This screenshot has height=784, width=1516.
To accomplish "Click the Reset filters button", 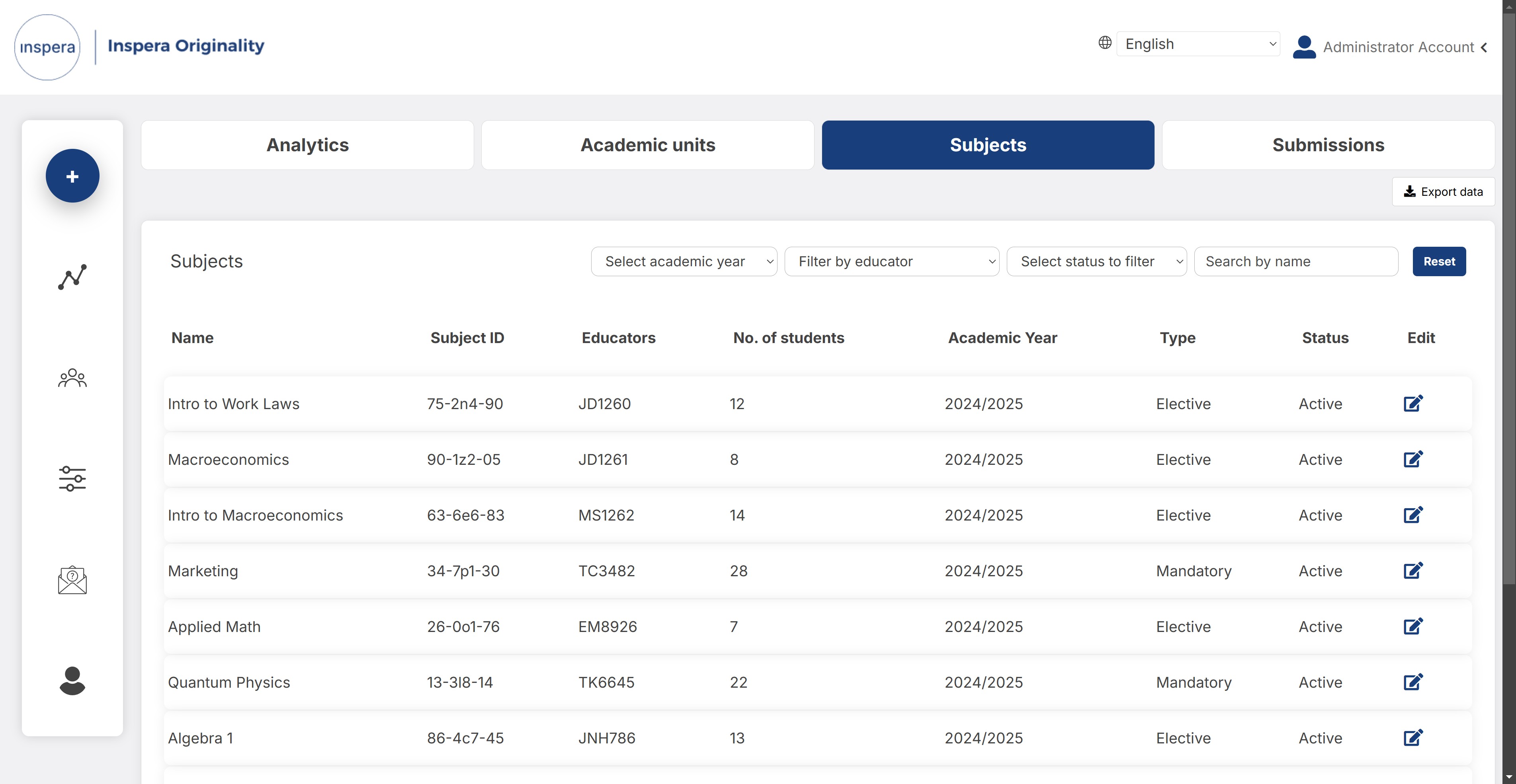I will pos(1439,261).
